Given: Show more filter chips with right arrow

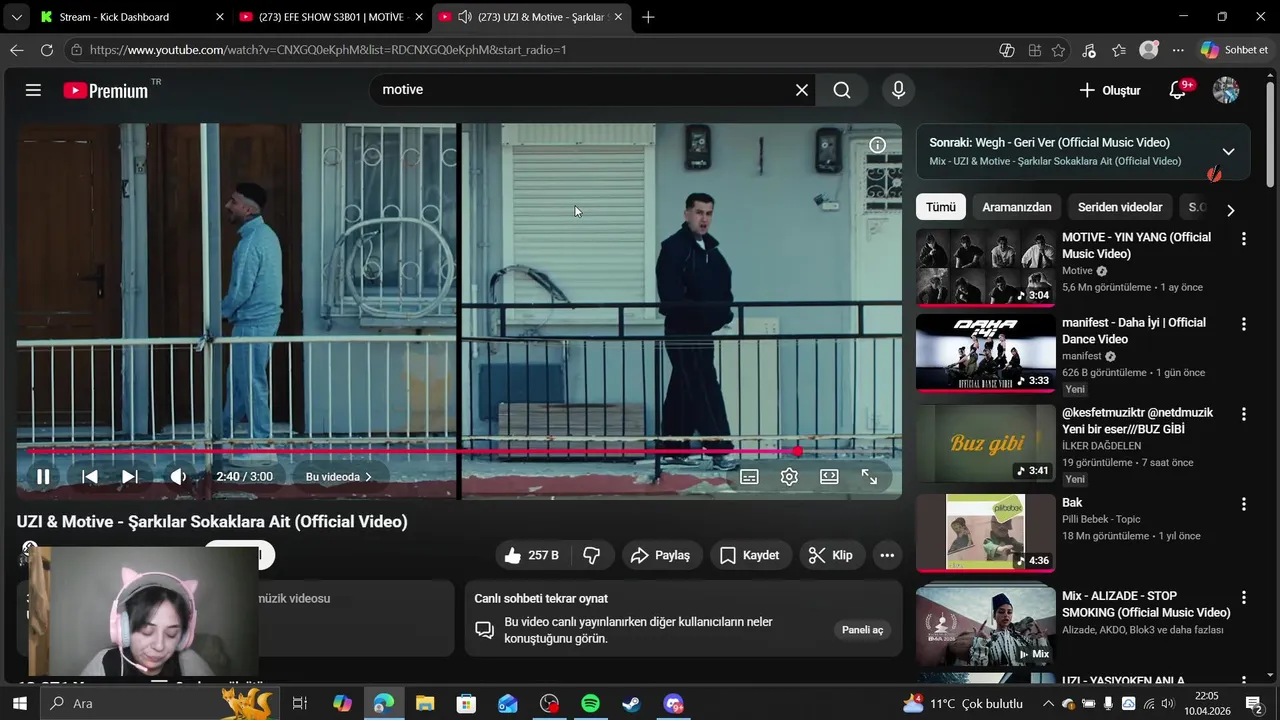Looking at the screenshot, I should coord(1230,210).
